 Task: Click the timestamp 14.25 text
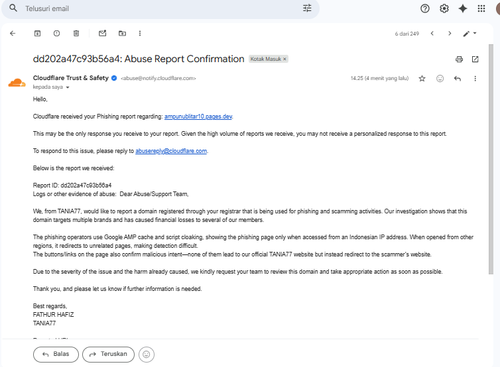tap(379, 78)
